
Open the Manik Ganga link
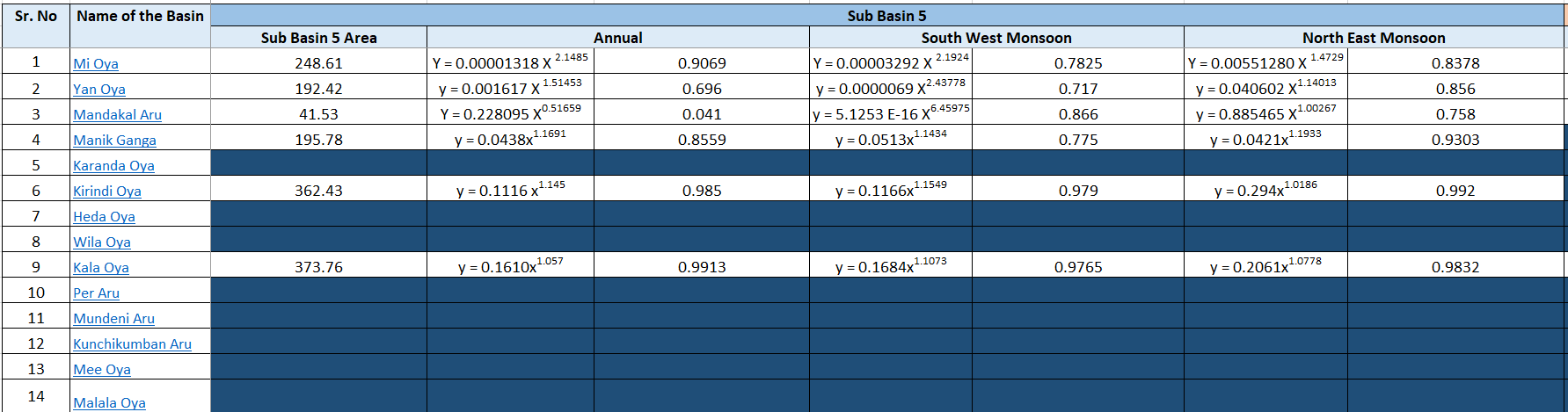[114, 140]
